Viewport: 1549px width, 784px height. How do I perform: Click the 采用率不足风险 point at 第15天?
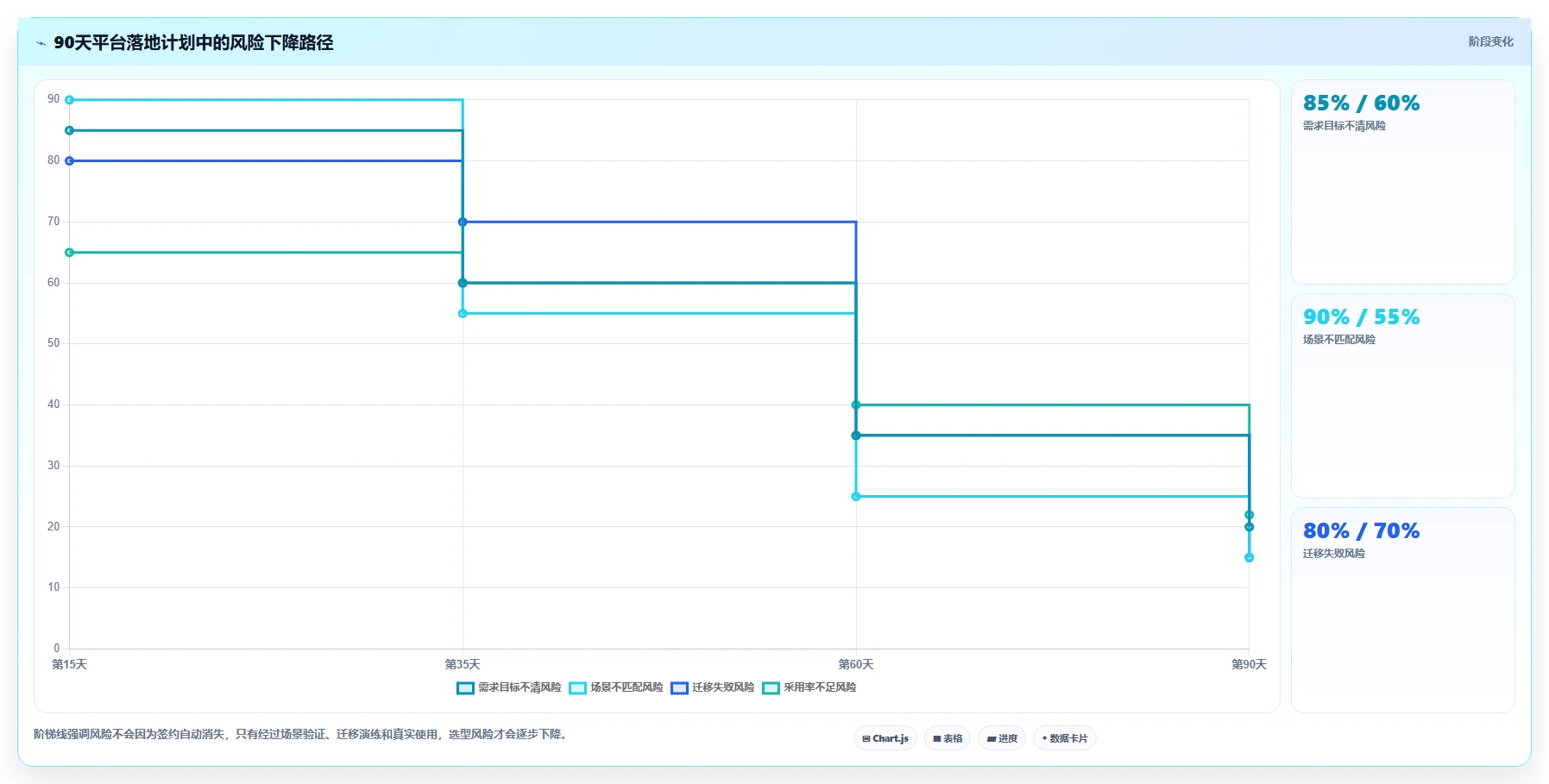(x=69, y=253)
